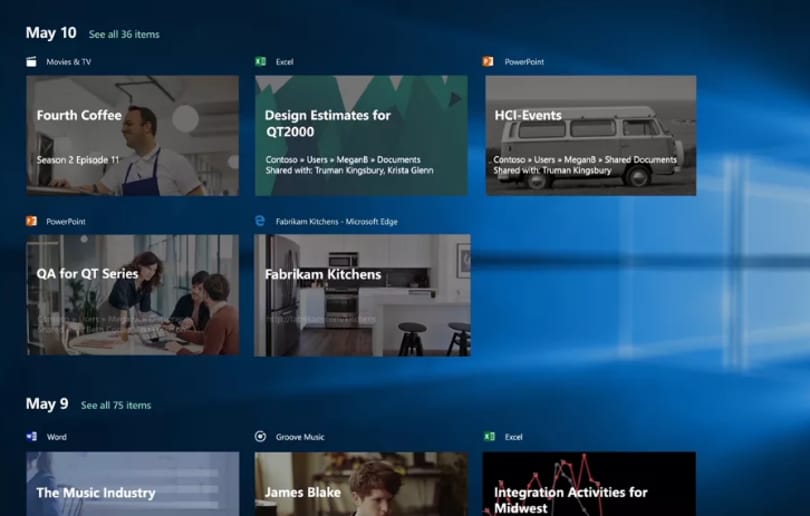Open the Fourth Coffee video card
Image resolution: width=810 pixels, height=516 pixels.
[x=133, y=135]
